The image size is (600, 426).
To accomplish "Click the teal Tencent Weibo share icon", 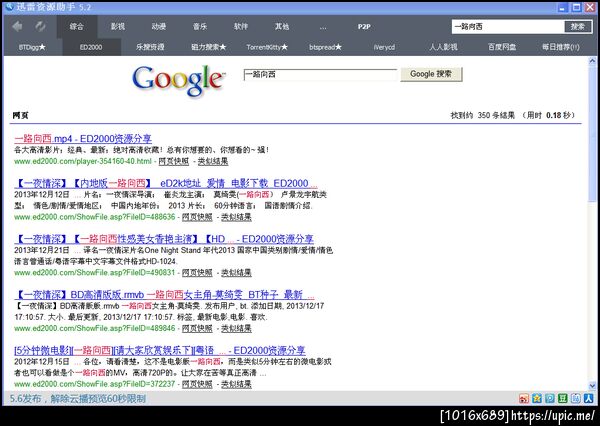I will [x=550, y=398].
